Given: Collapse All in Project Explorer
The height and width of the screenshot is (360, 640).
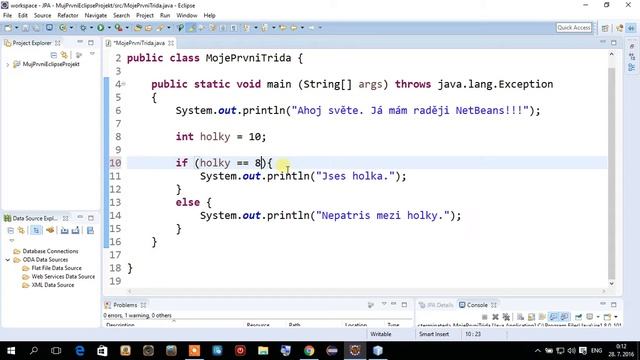Looking at the screenshot, I should coord(54,55).
